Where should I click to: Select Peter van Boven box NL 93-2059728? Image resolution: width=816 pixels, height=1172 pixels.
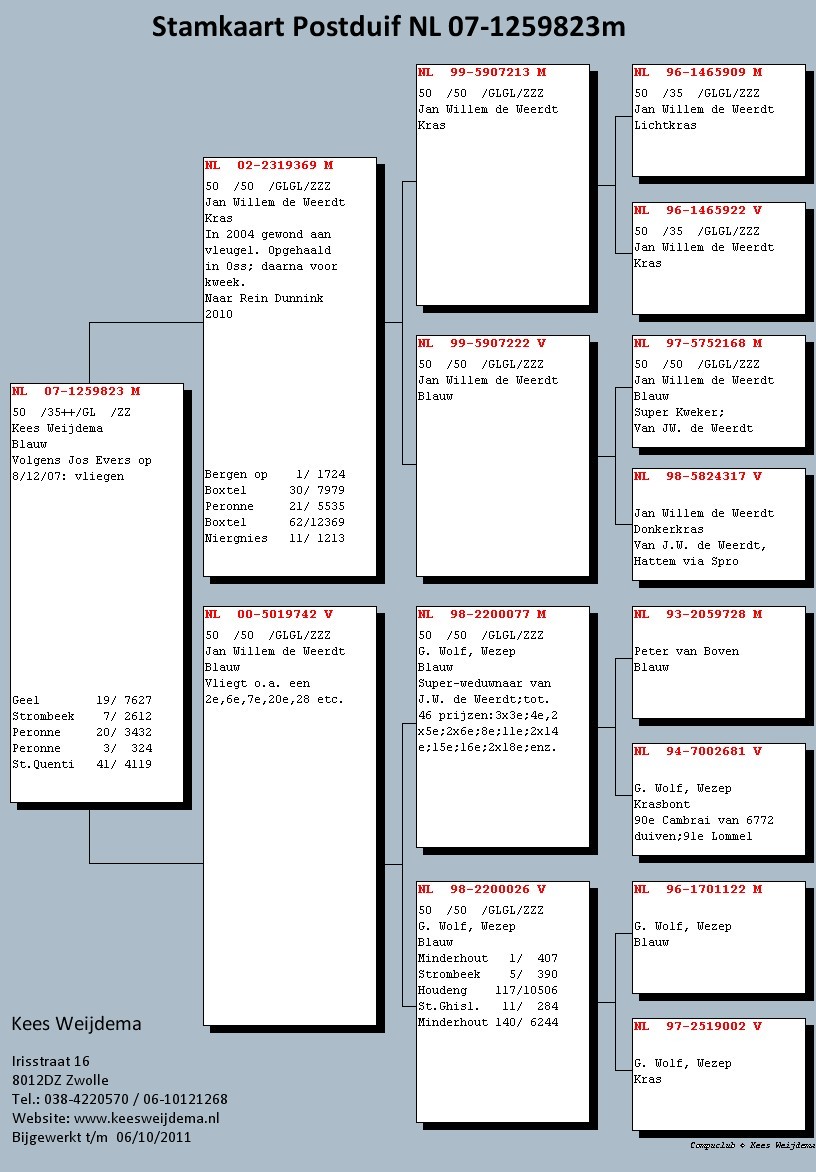(x=718, y=661)
